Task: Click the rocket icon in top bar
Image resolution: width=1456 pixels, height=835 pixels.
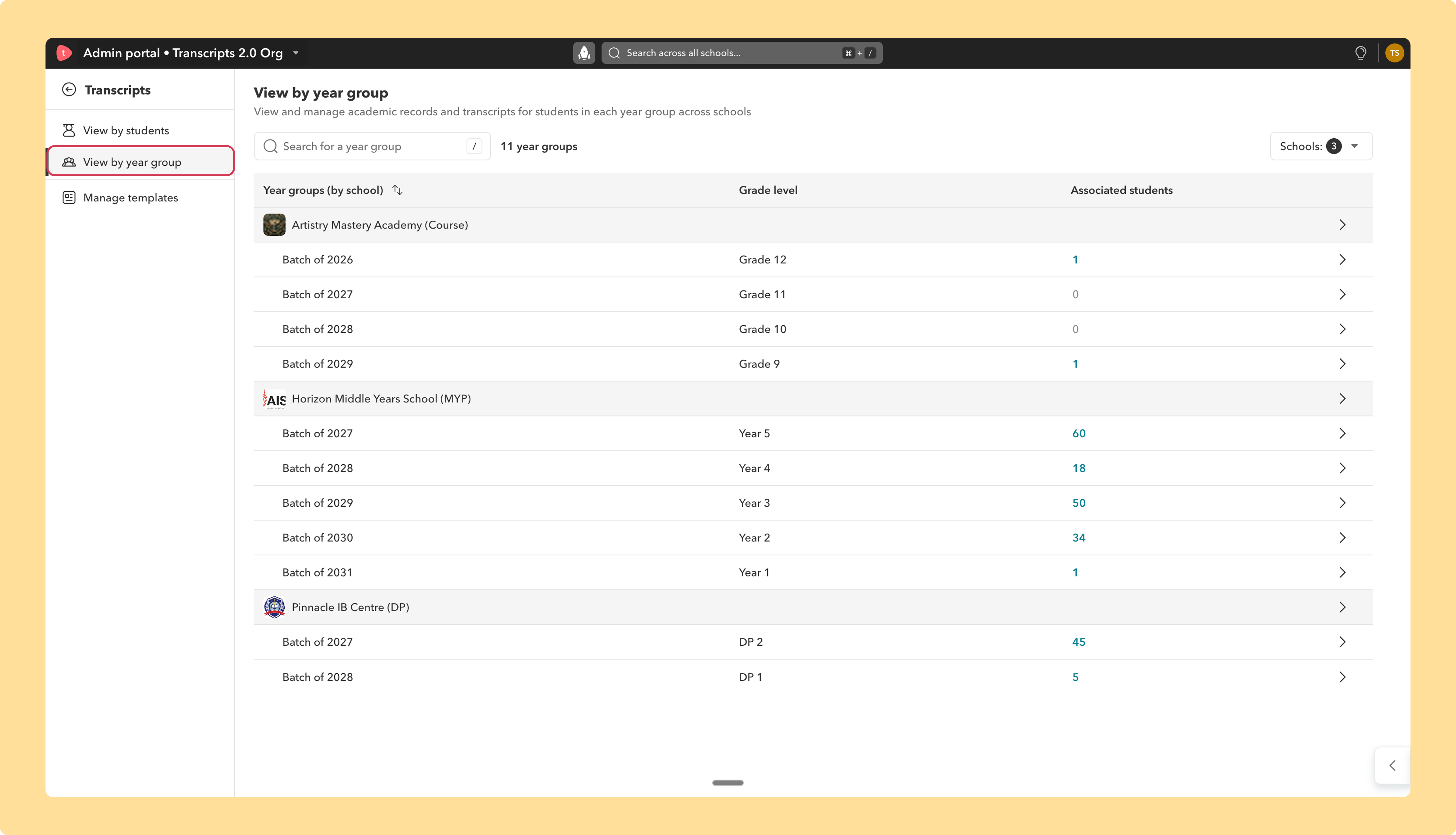Action: tap(584, 53)
